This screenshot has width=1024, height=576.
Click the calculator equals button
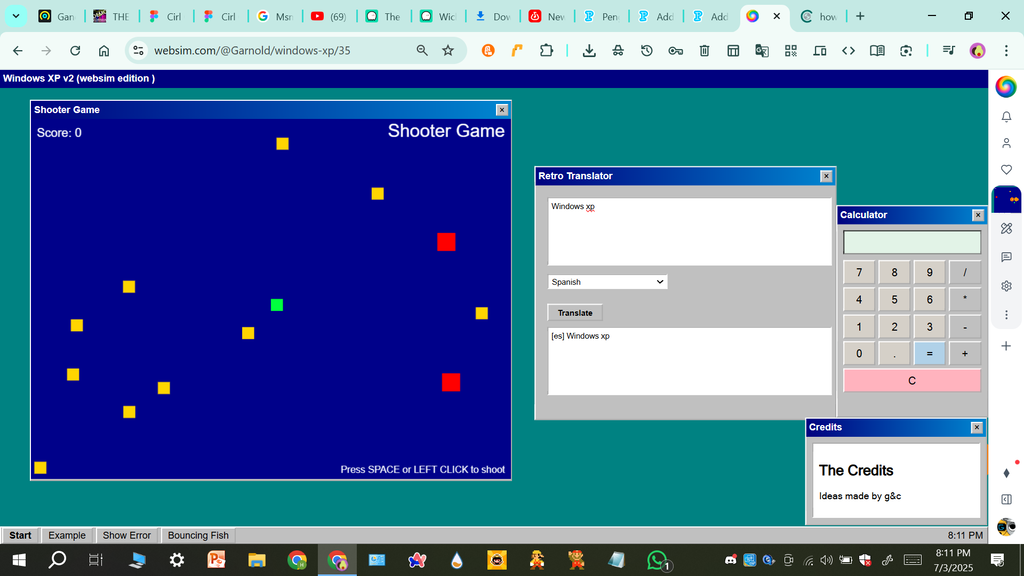(x=929, y=353)
